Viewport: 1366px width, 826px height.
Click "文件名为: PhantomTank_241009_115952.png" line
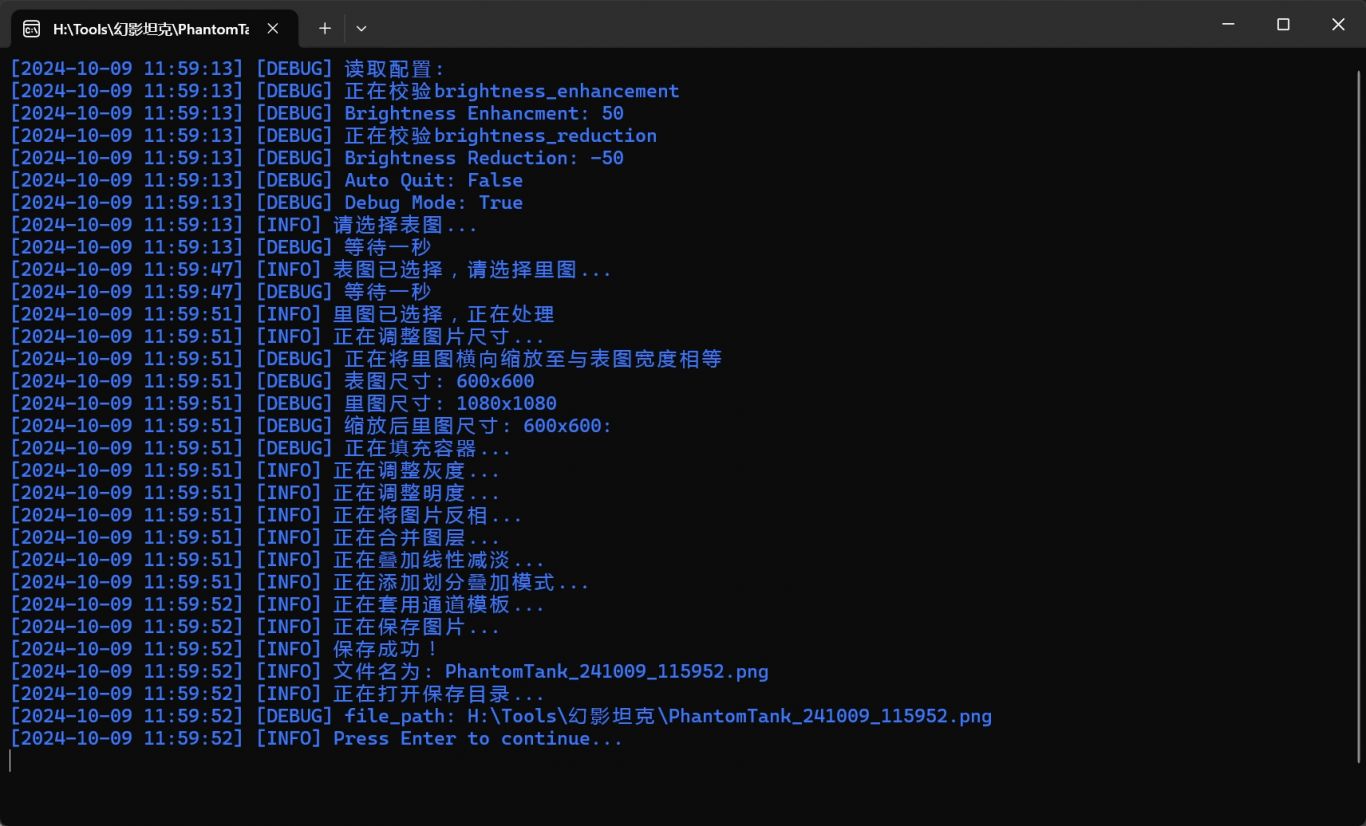(389, 672)
